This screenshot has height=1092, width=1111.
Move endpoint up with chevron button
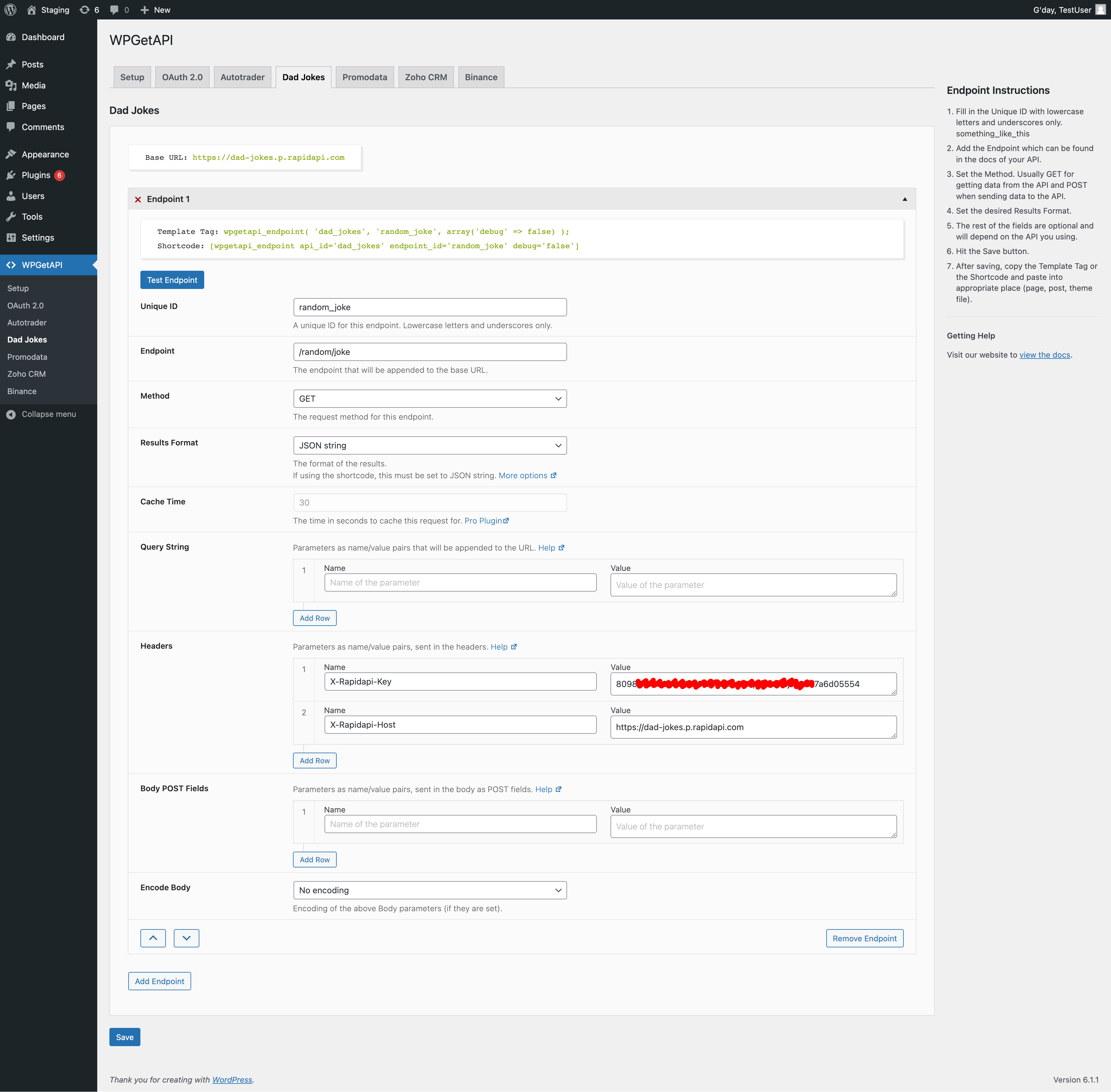click(x=153, y=938)
